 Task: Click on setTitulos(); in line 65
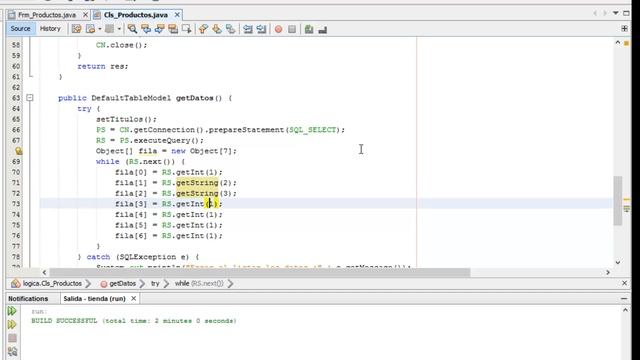pyautogui.click(x=126, y=119)
